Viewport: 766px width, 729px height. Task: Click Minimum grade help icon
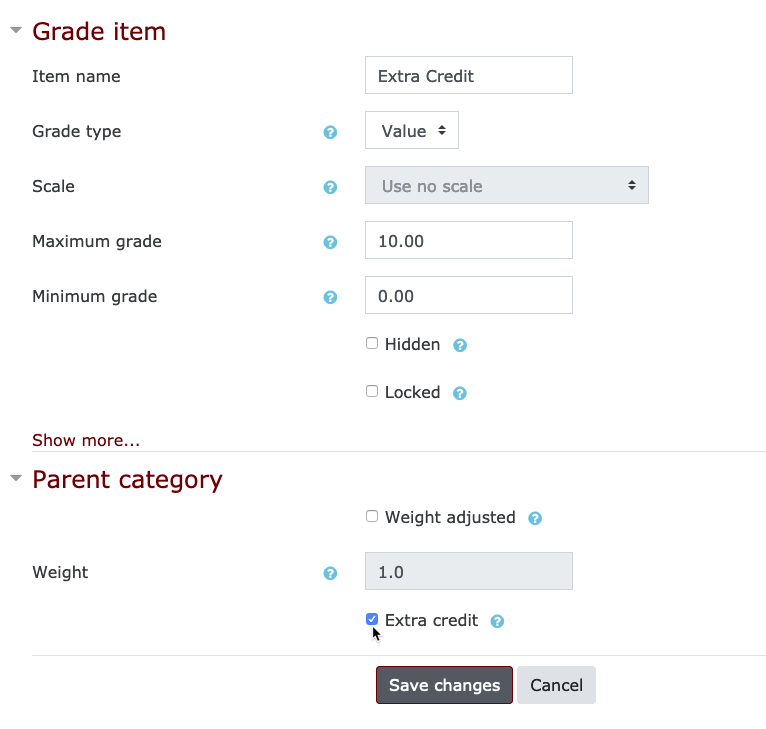[330, 297]
